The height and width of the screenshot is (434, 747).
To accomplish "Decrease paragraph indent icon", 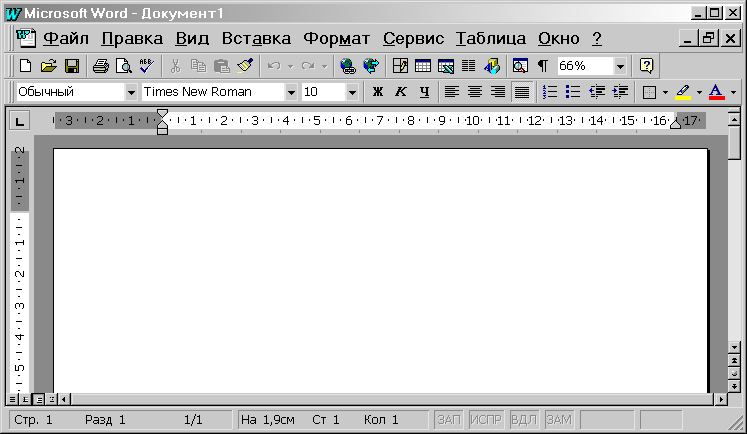I will pos(596,91).
